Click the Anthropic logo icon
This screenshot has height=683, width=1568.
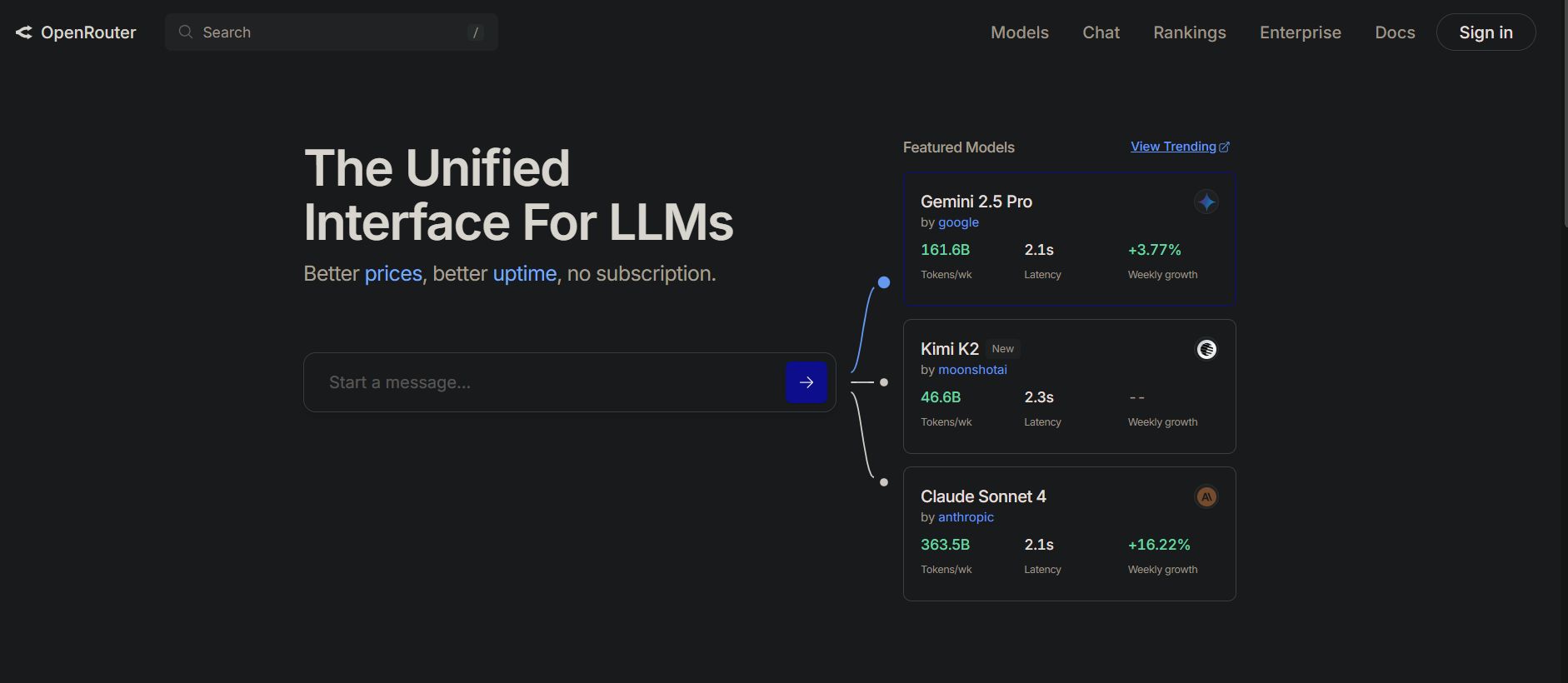(x=1206, y=496)
